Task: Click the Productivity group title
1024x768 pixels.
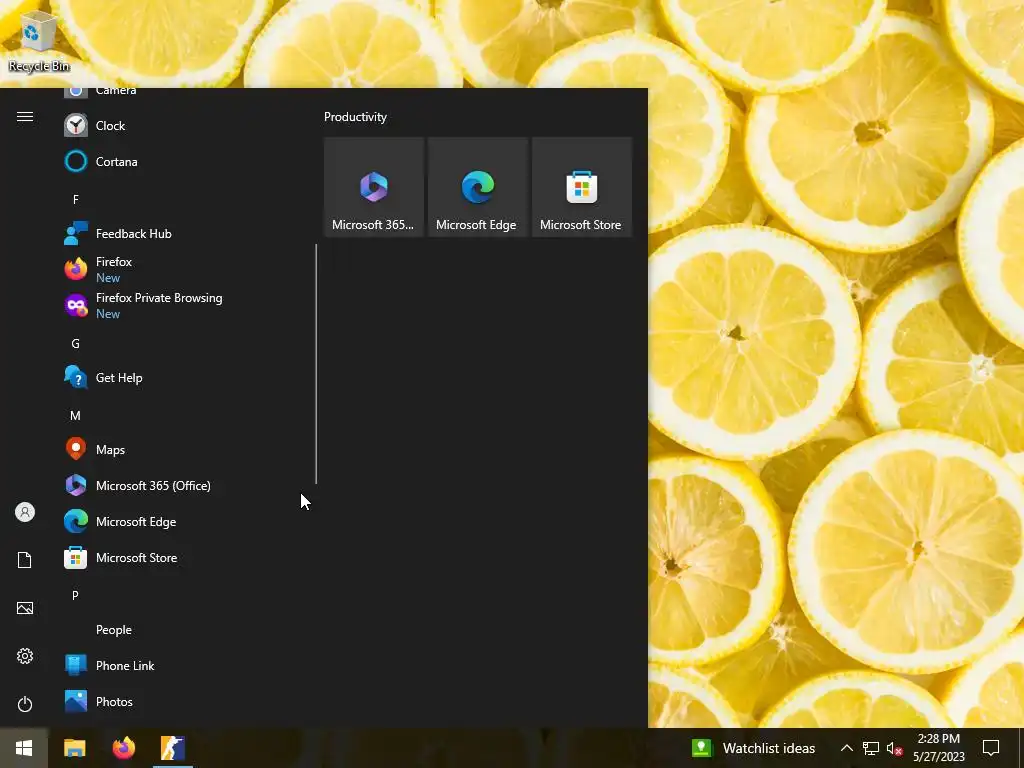Action: coord(355,117)
